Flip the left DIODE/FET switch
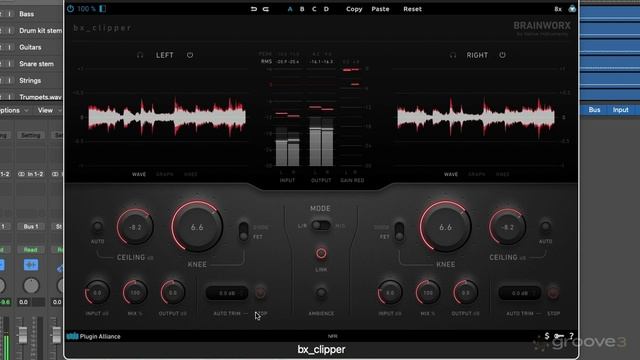Viewport: 640px width, 360px height. 244,231
